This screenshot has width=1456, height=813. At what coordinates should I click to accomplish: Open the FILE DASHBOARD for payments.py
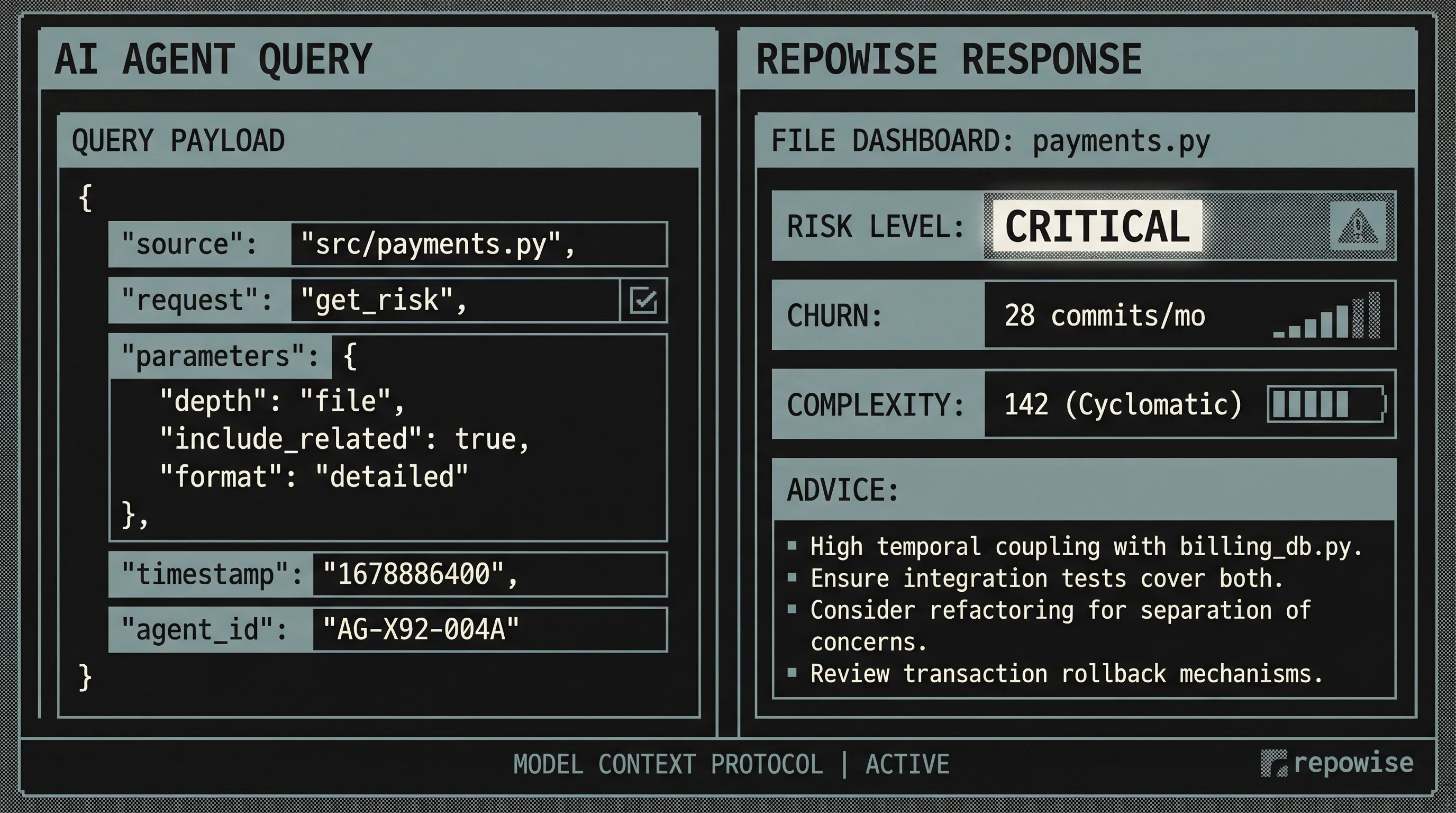(x=989, y=140)
